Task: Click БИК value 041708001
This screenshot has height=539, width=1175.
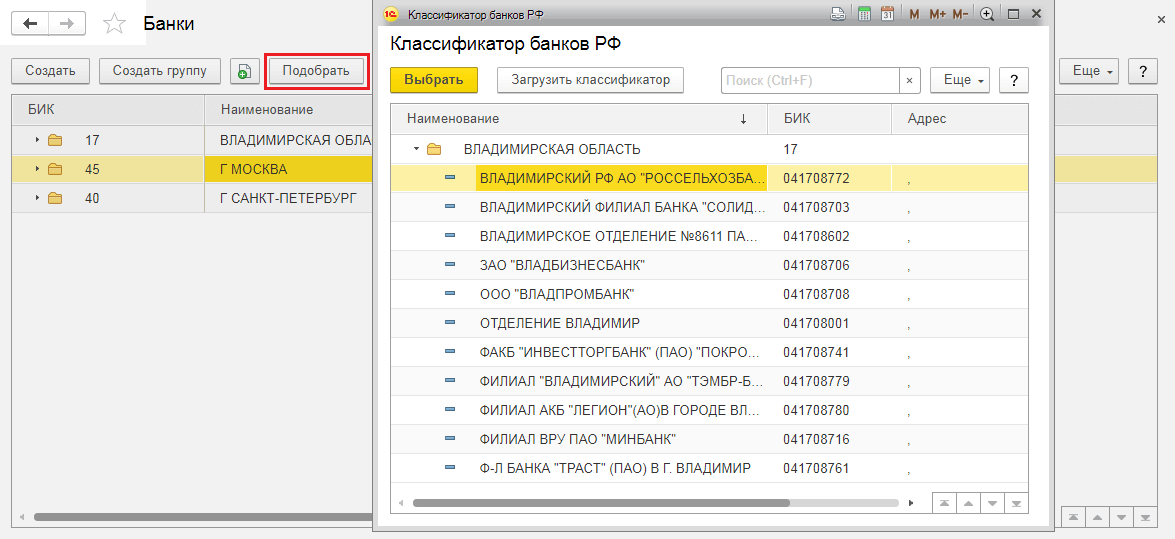Action: [816, 323]
